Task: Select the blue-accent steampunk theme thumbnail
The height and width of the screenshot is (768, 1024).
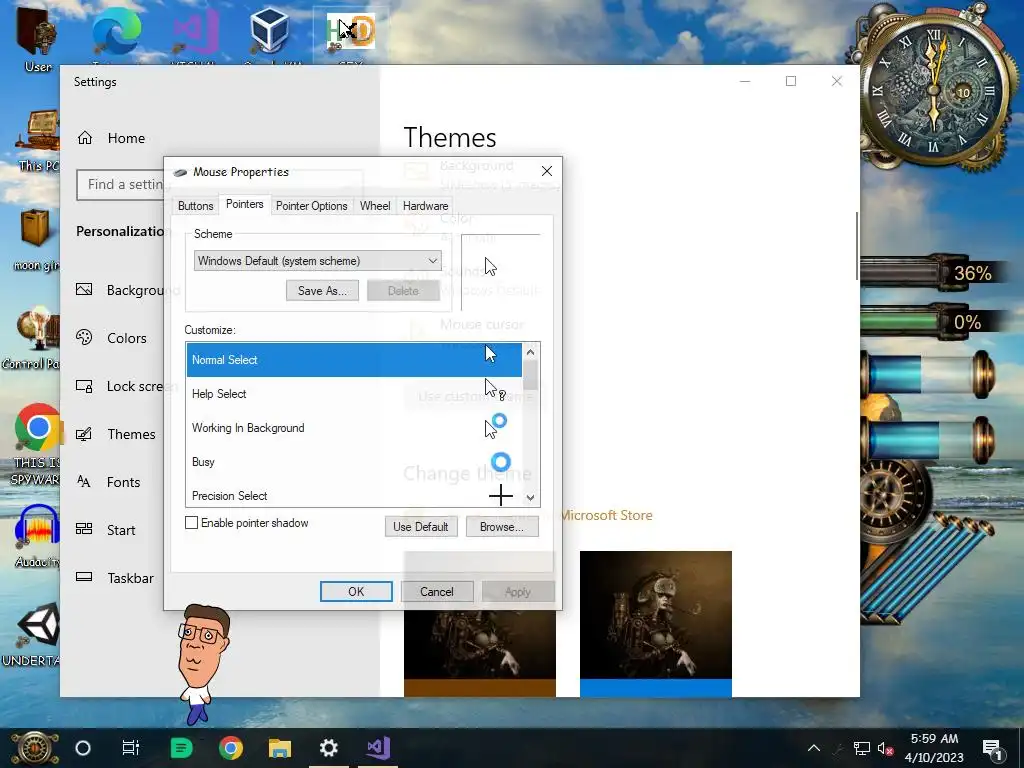Action: point(656,624)
